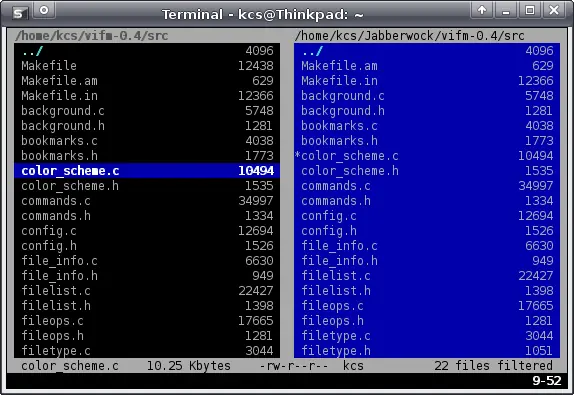
Task: Click the Terminal window title text
Action: (263, 15)
